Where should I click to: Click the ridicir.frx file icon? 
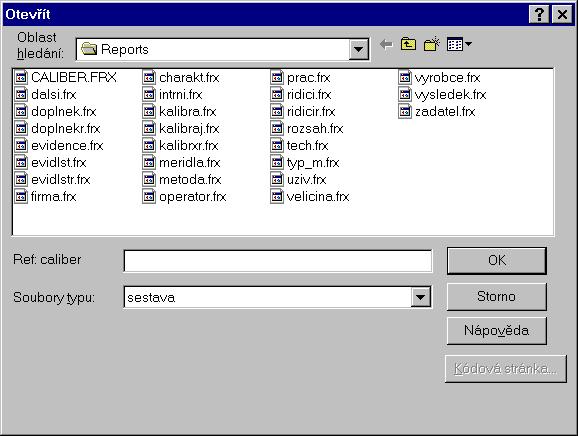[x=277, y=111]
